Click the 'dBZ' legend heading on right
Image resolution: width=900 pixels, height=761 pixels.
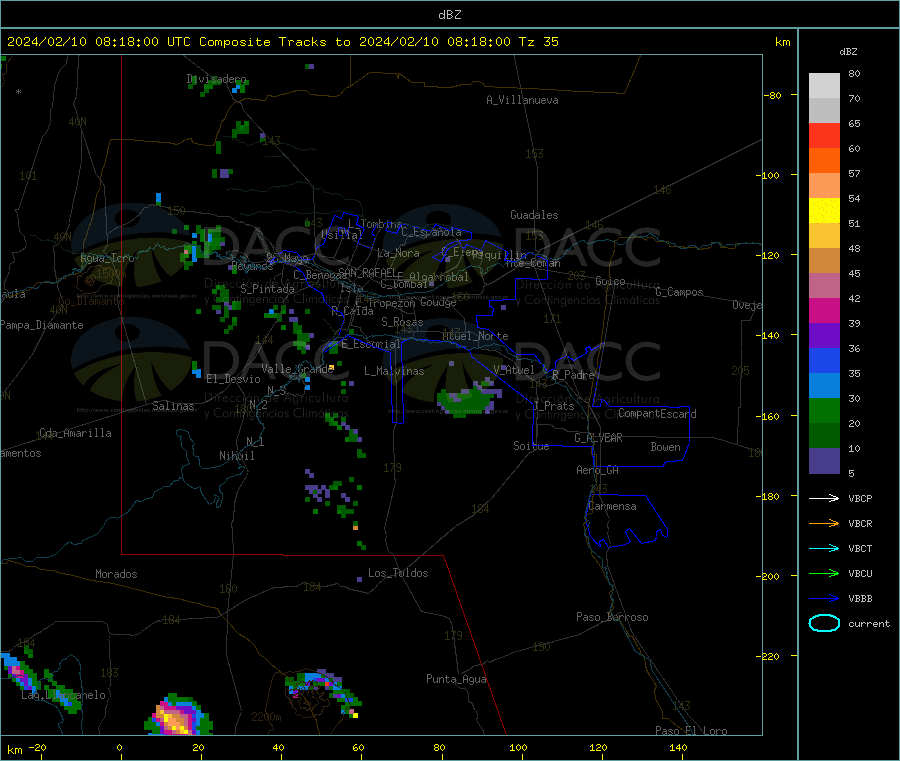point(848,52)
